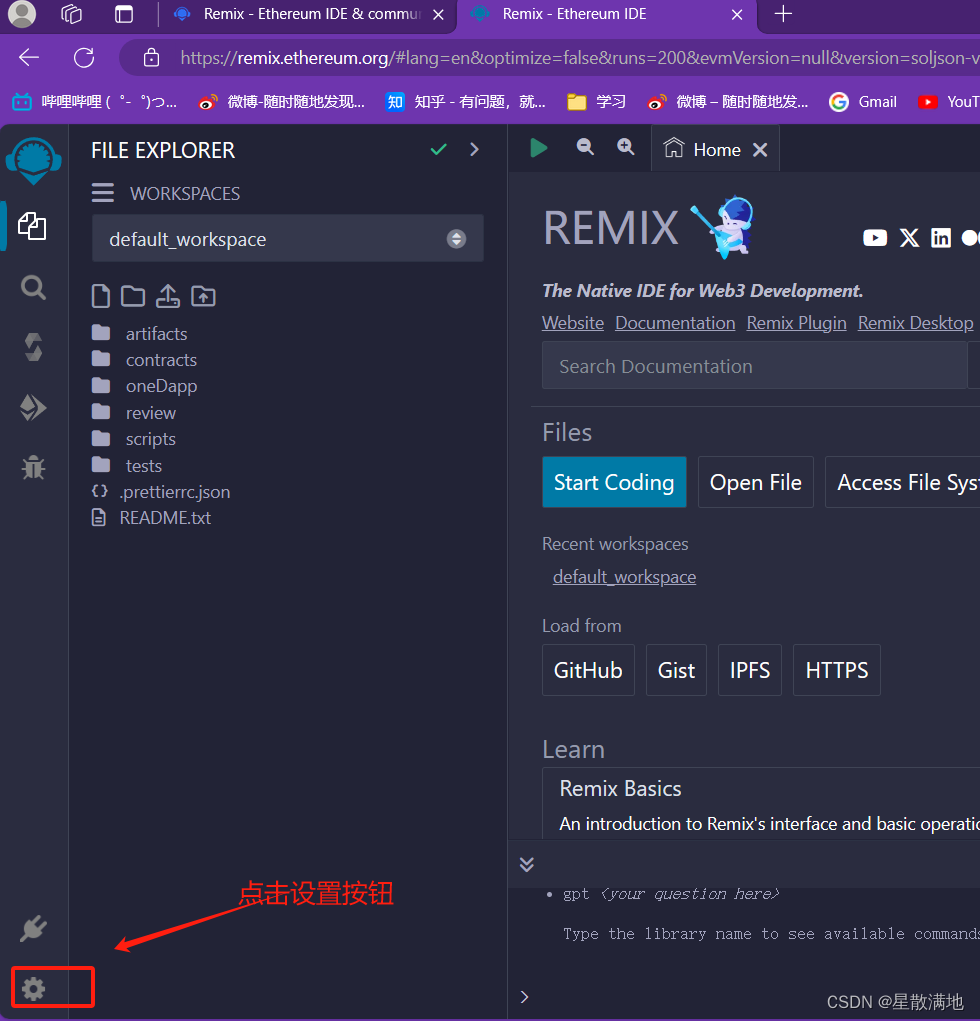980x1021 pixels.
Task: Select File Explorer icon in sidebar
Action: (x=32, y=226)
